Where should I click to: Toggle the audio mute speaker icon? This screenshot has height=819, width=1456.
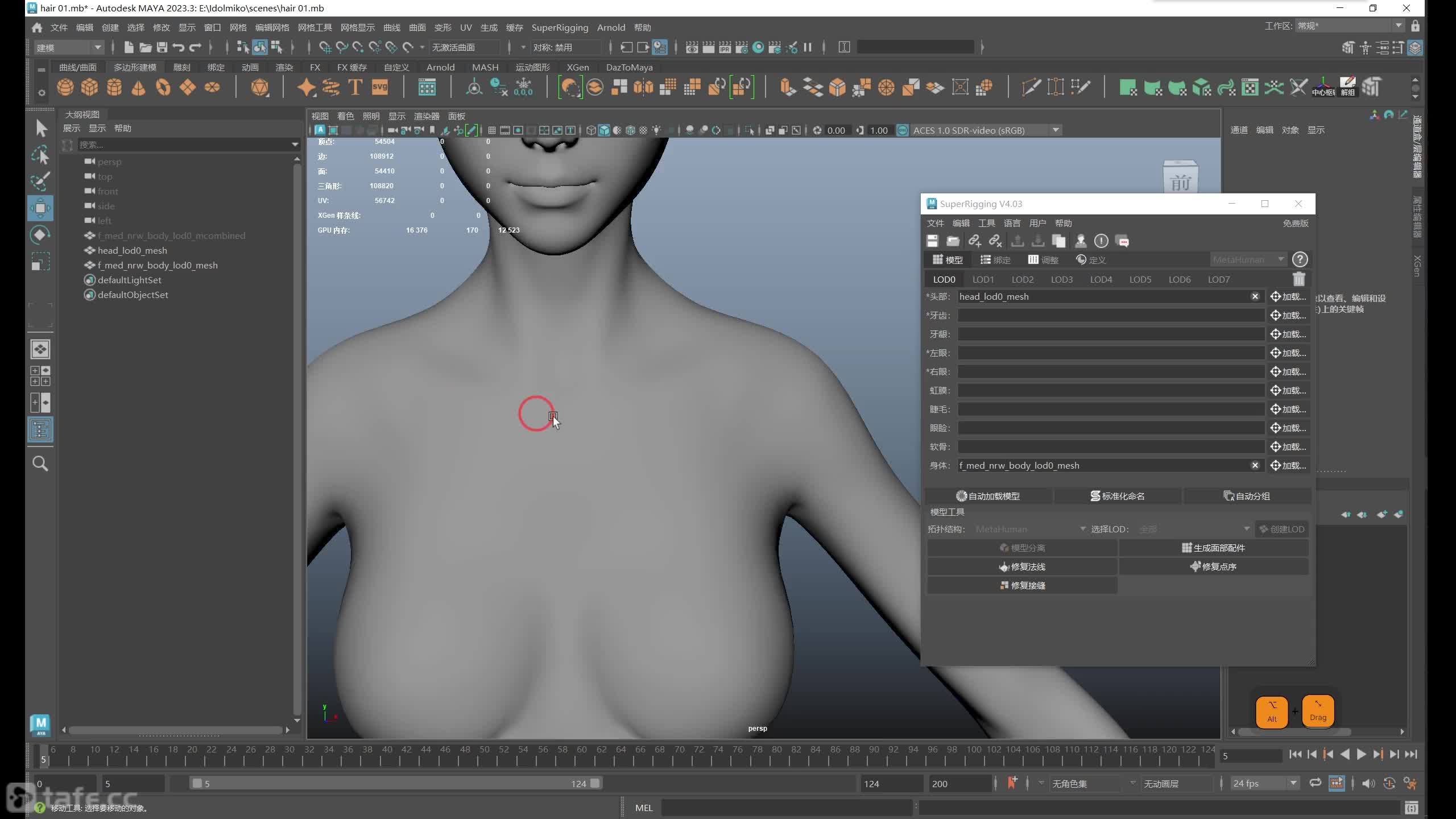[x=1368, y=784]
